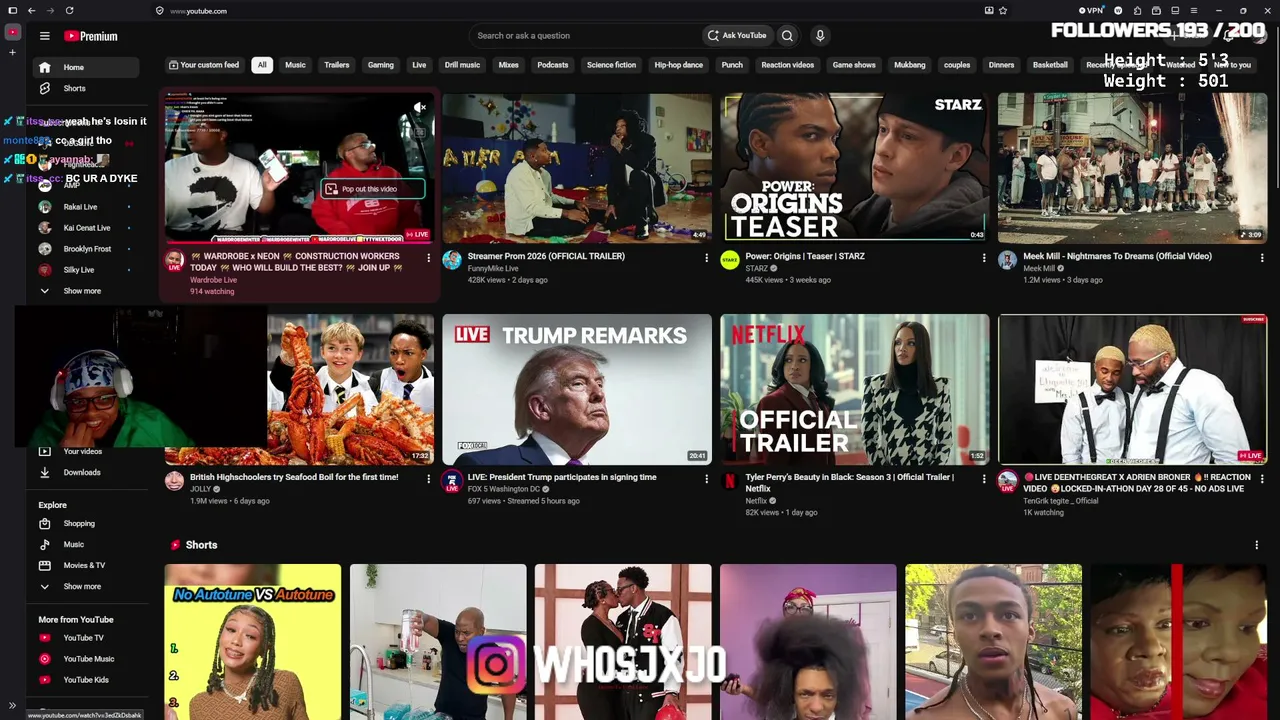Image resolution: width=1280 pixels, height=720 pixels.
Task: Go back with the browser back arrow
Action: tap(32, 11)
